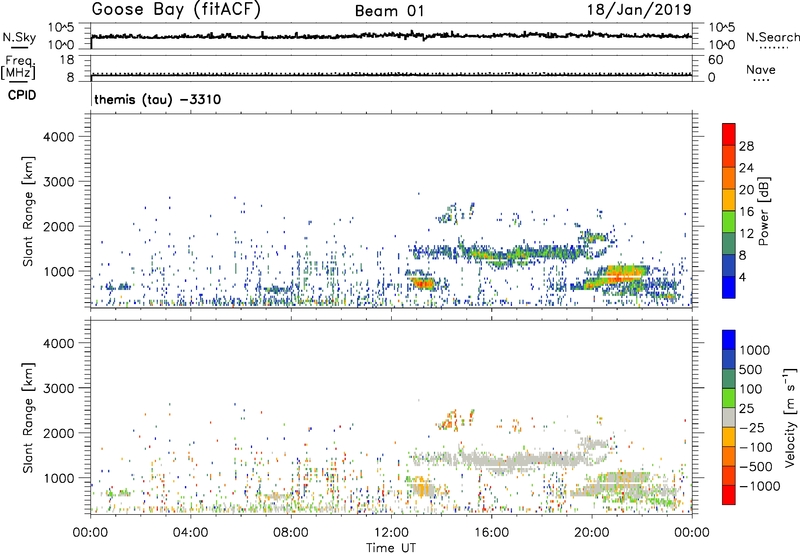Click the 'Goose Bay (fitACF)' plot title
The width and height of the screenshot is (800, 554).
[176, 10]
